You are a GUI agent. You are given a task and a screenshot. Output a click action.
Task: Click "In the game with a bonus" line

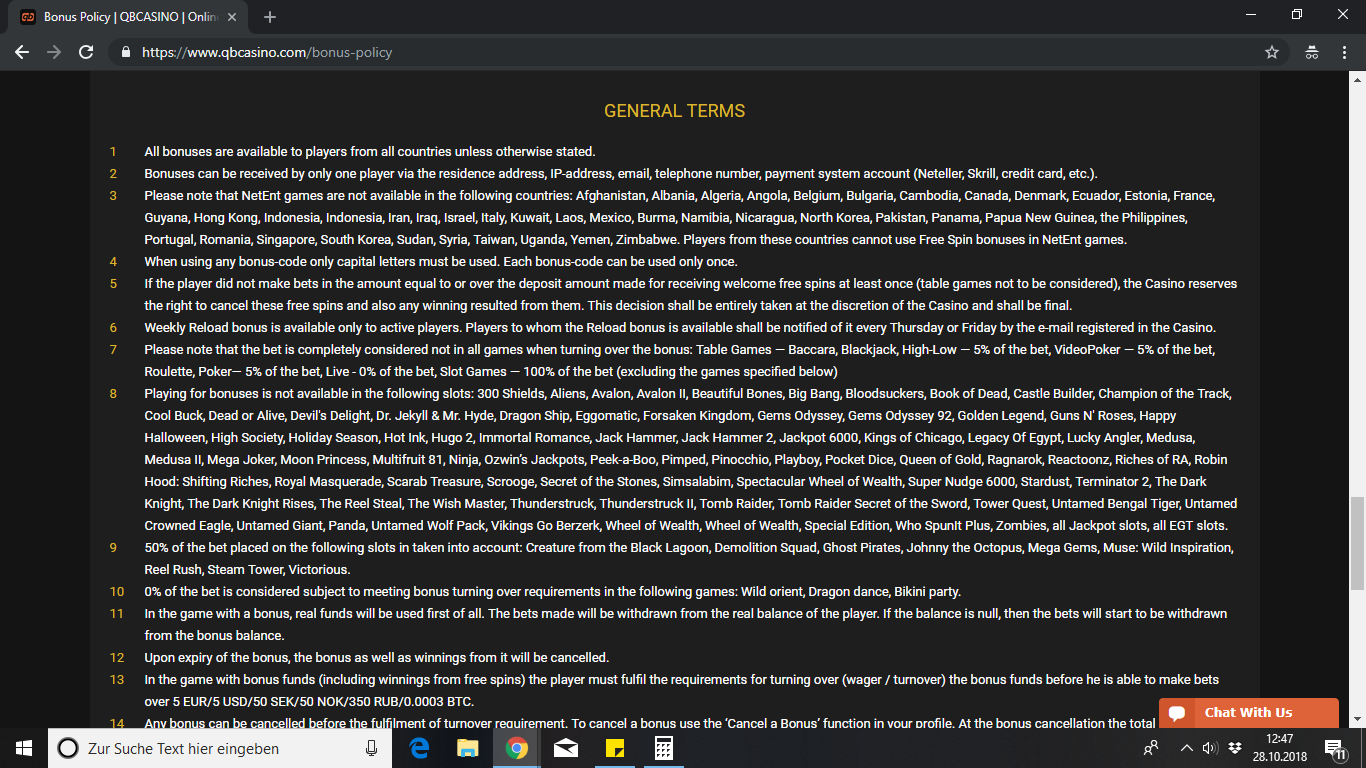pos(686,625)
